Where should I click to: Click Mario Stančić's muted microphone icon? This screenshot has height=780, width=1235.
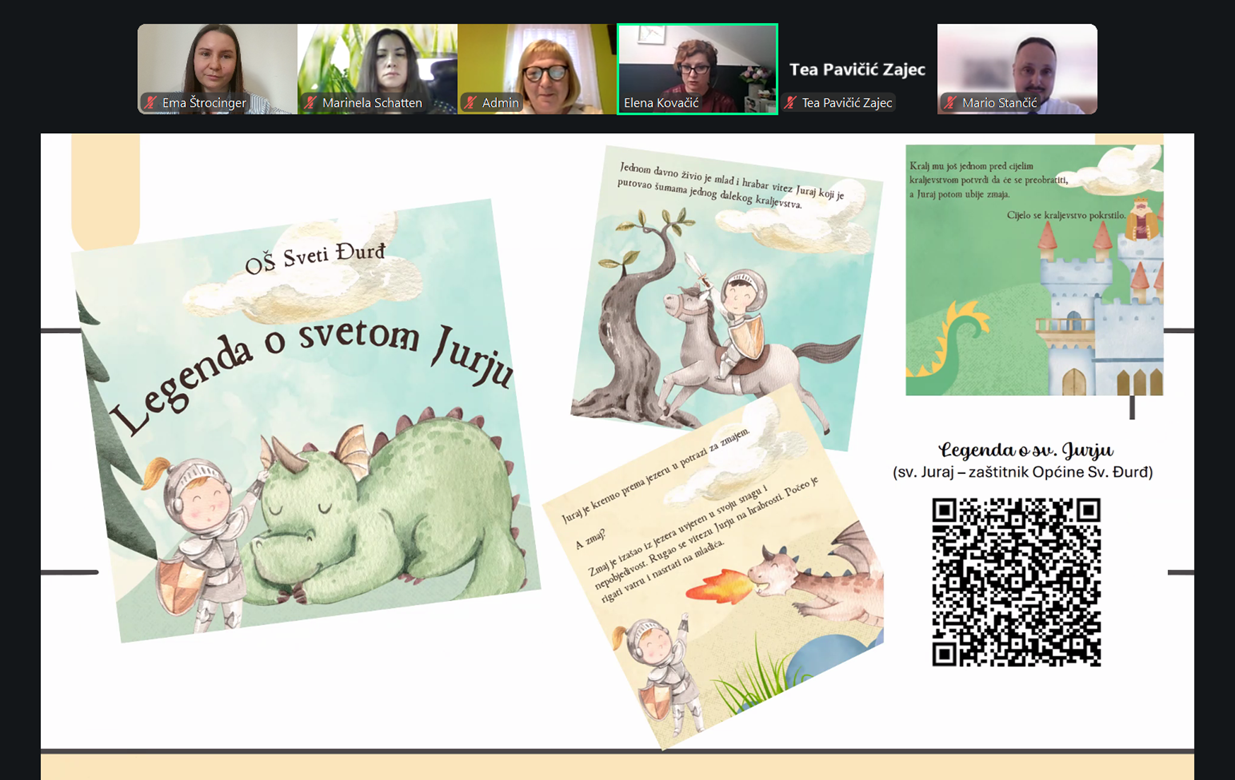coord(951,103)
